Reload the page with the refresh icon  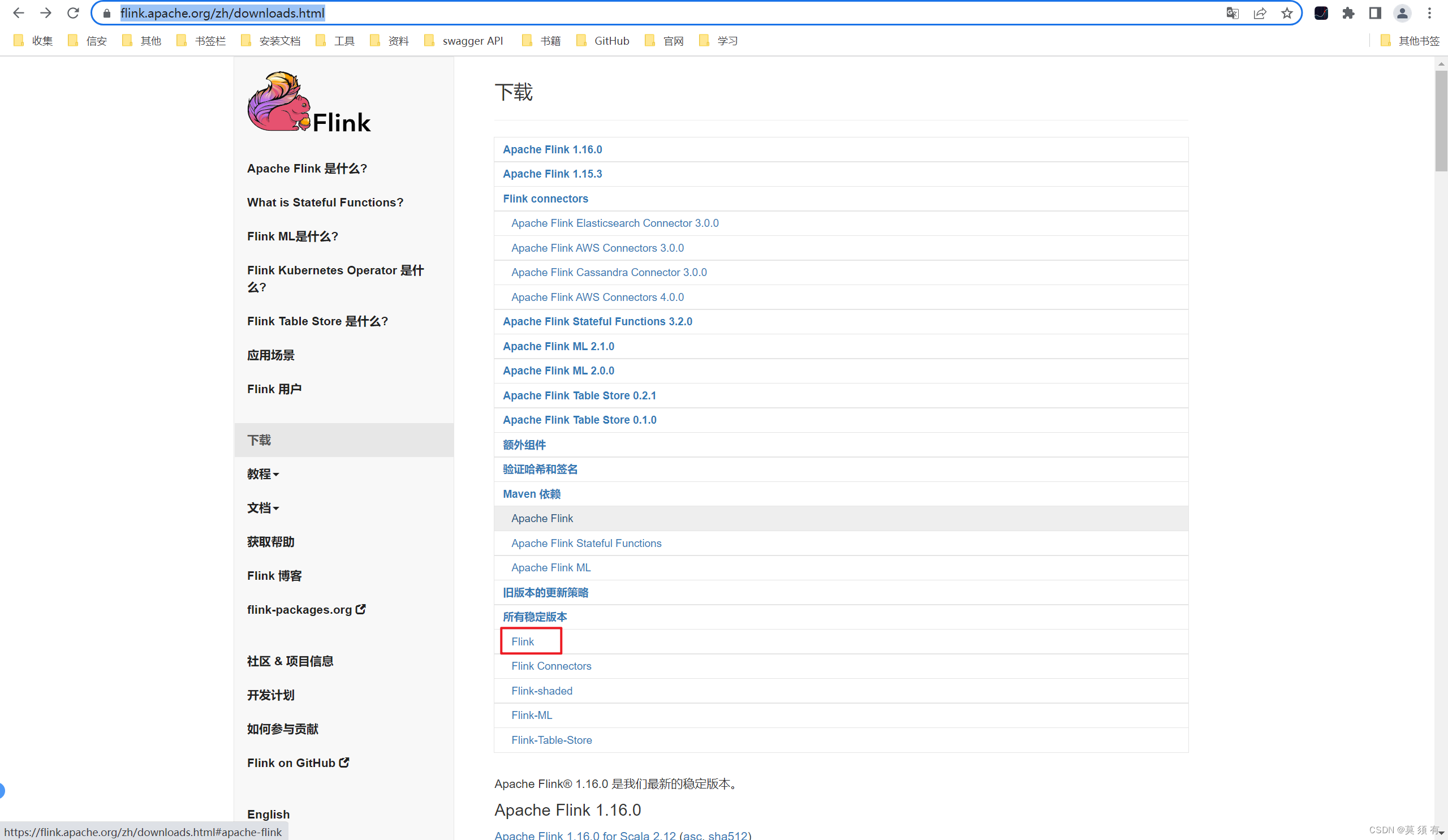coord(73,12)
